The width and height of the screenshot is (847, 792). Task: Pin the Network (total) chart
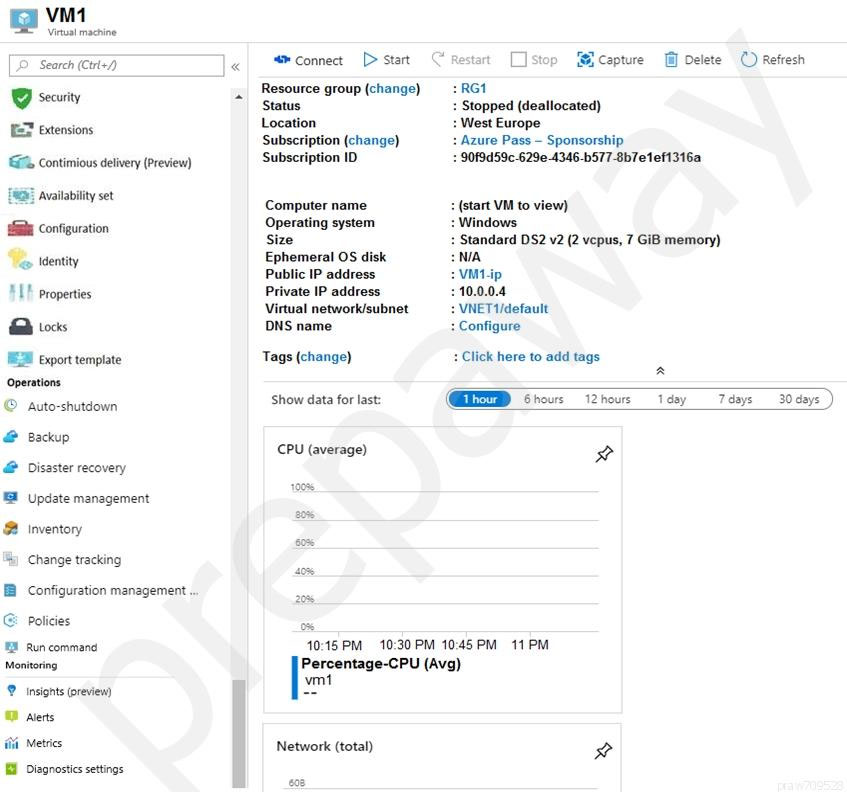(x=603, y=750)
